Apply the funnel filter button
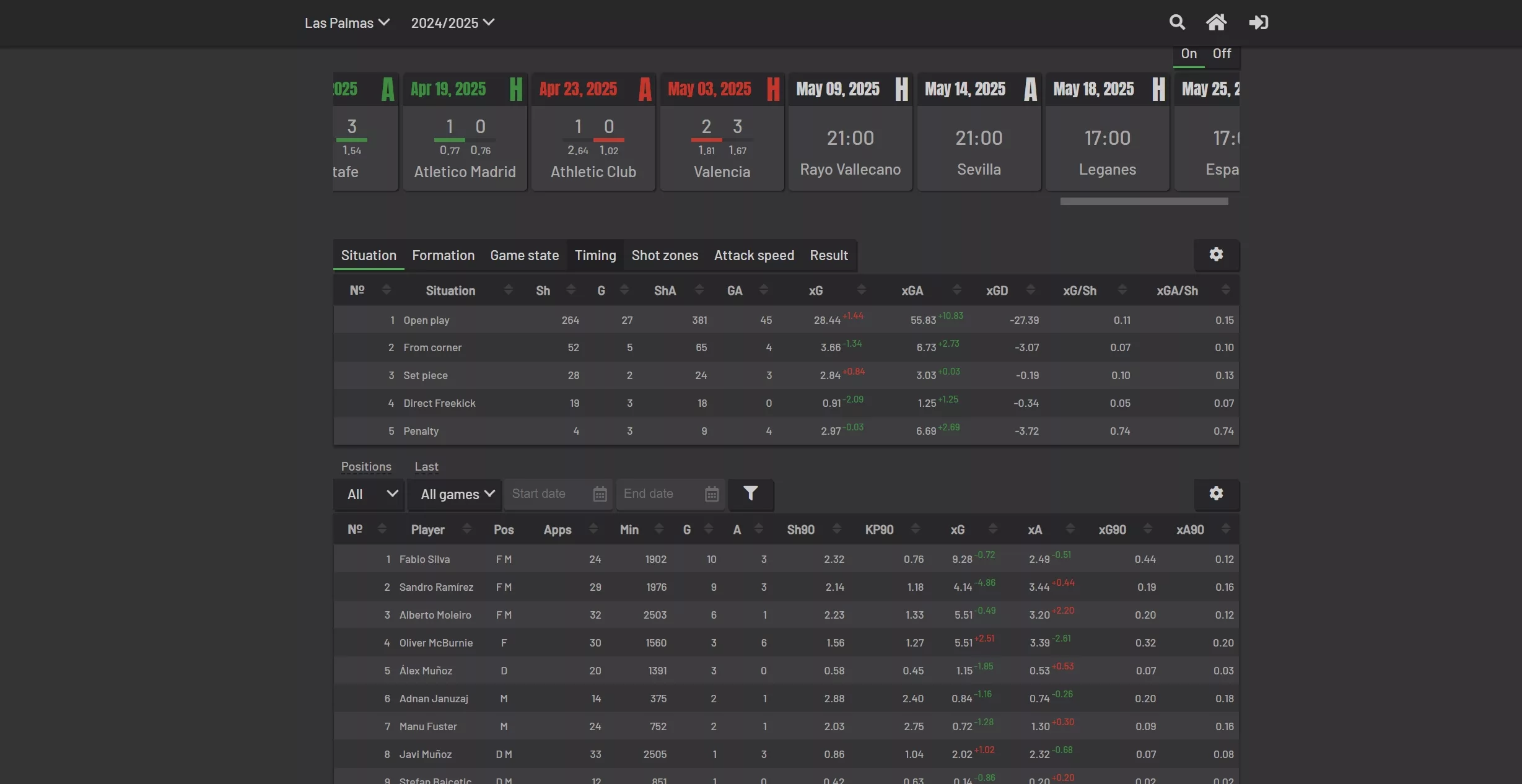This screenshot has height=784, width=1522. click(750, 494)
